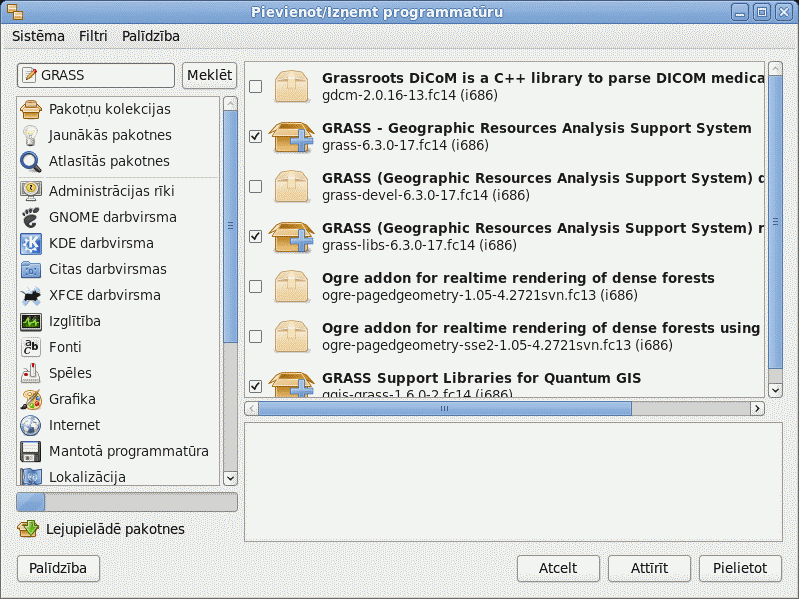Click the Pakotņu kolekcijas box icon
This screenshot has height=599, width=799.
click(31, 109)
